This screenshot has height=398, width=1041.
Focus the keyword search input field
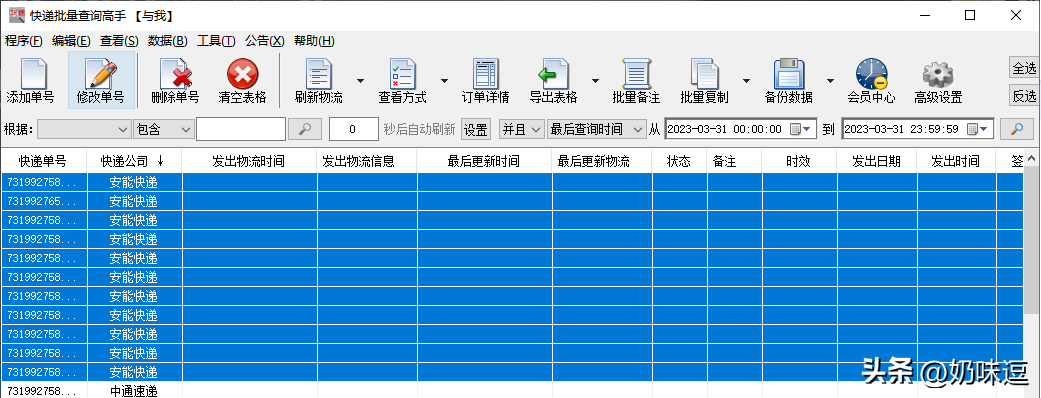(x=240, y=129)
